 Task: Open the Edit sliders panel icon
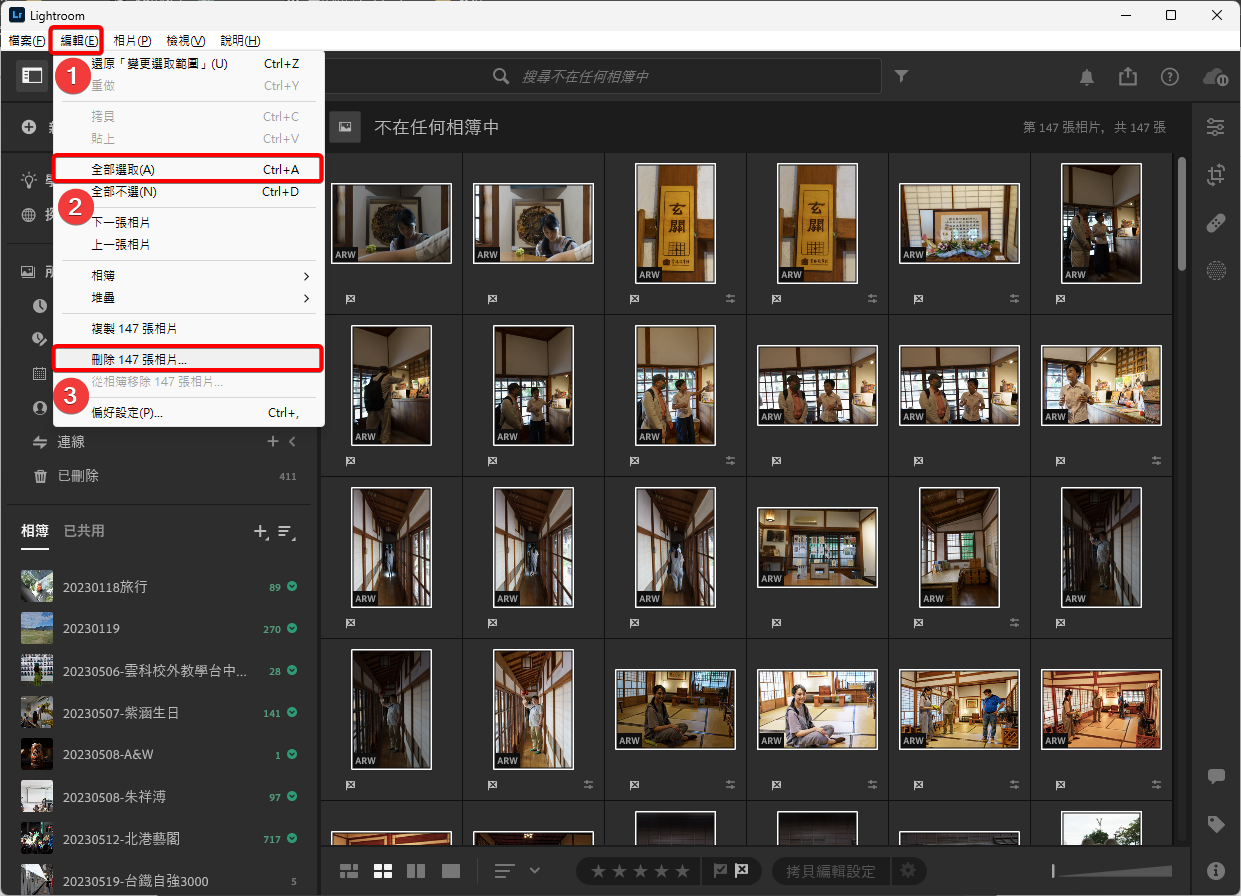click(1215, 127)
